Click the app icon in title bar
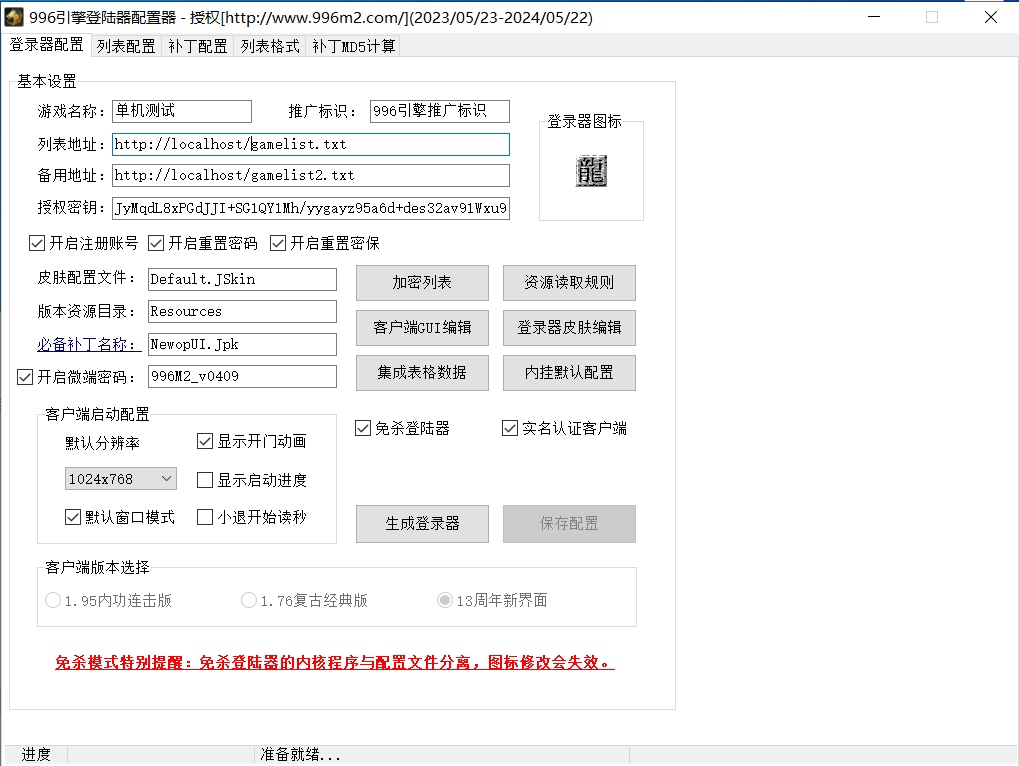Image resolution: width=1019 pixels, height=766 pixels. (14, 17)
